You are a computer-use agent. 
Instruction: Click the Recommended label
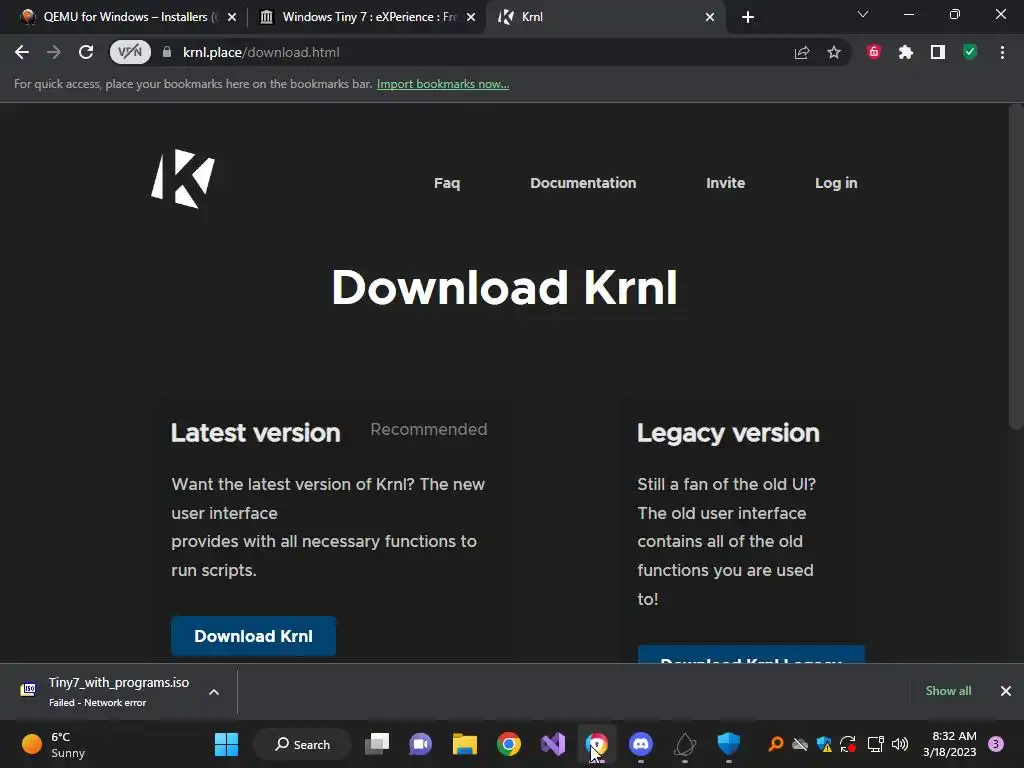point(428,429)
